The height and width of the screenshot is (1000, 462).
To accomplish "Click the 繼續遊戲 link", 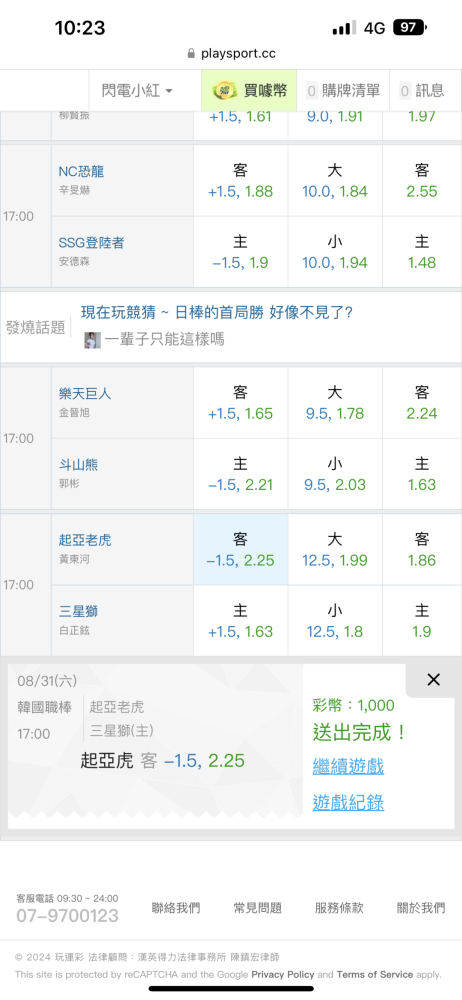I will (348, 766).
